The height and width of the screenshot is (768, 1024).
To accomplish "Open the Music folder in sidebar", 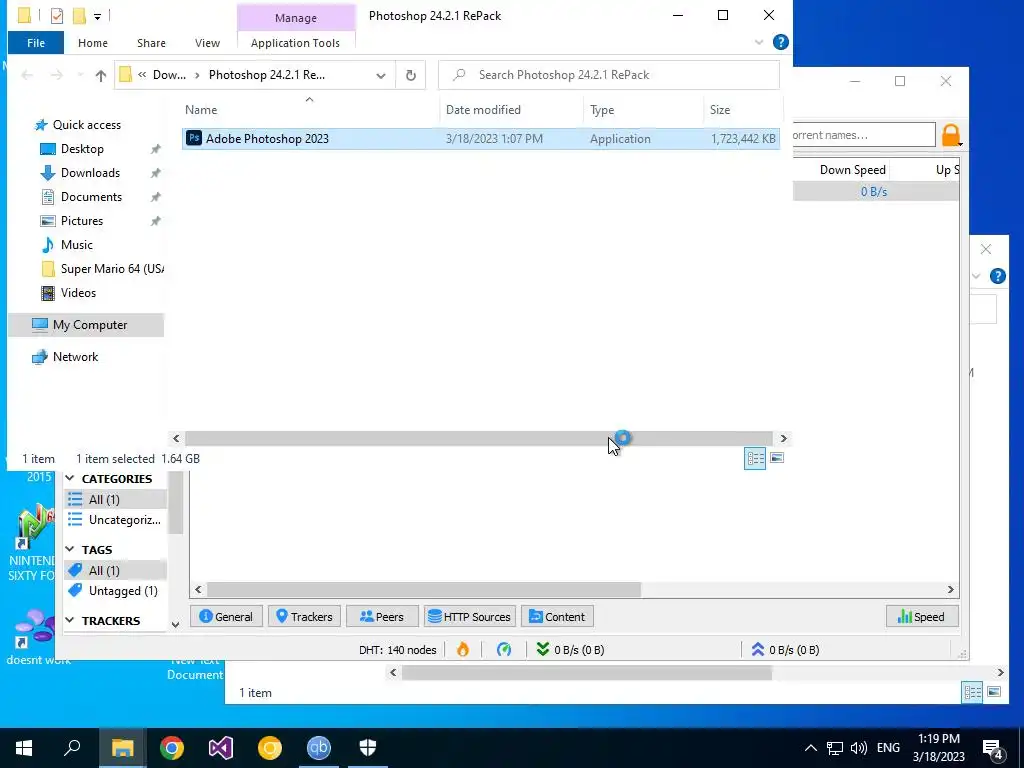I will [x=76, y=245].
